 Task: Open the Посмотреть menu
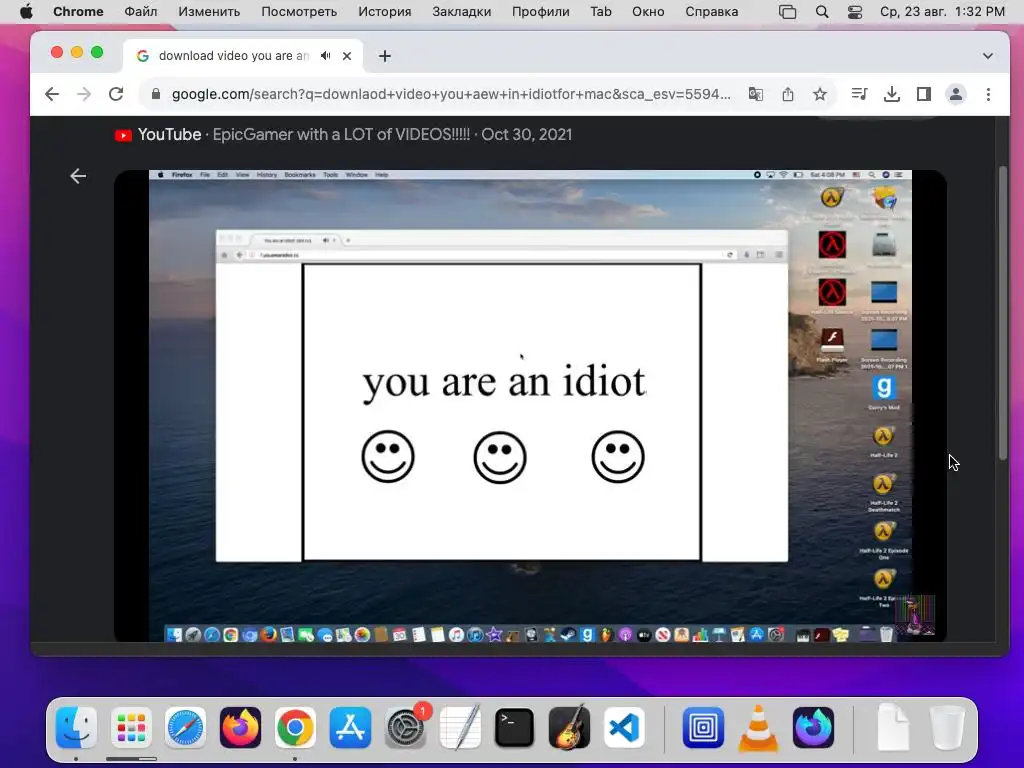tap(299, 12)
